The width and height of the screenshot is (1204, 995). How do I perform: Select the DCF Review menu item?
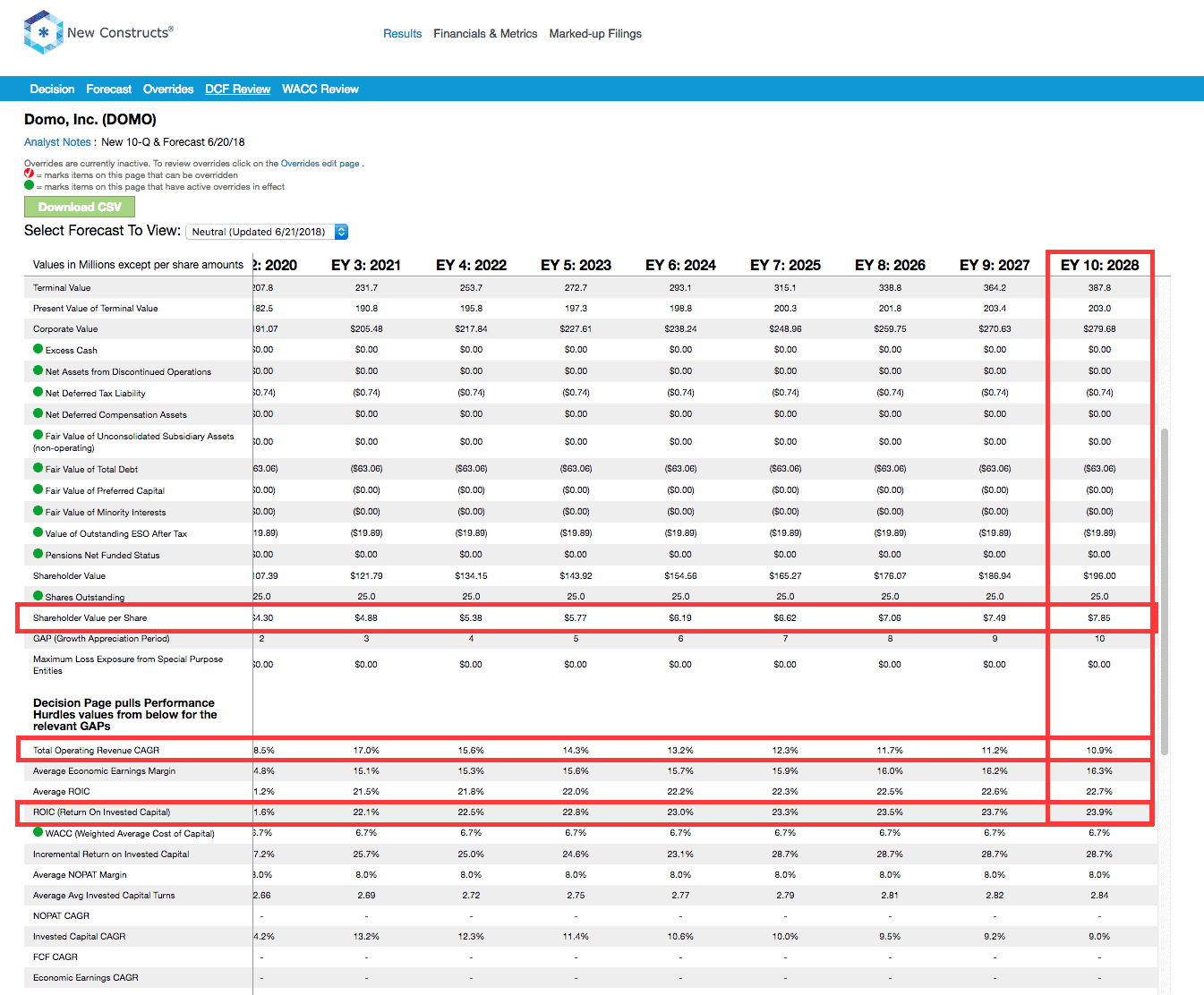tap(237, 89)
